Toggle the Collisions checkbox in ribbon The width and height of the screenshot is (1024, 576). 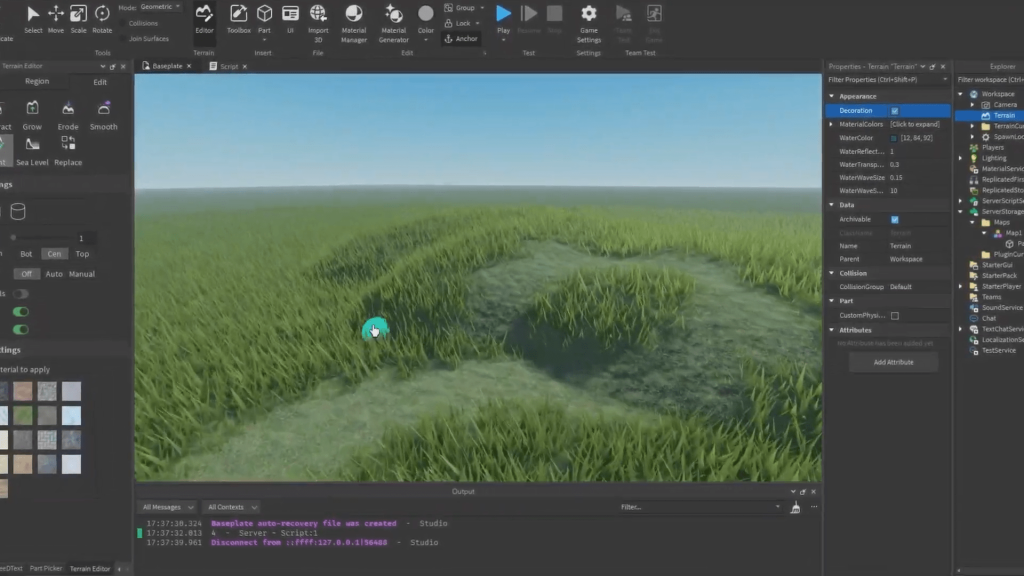click(x=123, y=24)
